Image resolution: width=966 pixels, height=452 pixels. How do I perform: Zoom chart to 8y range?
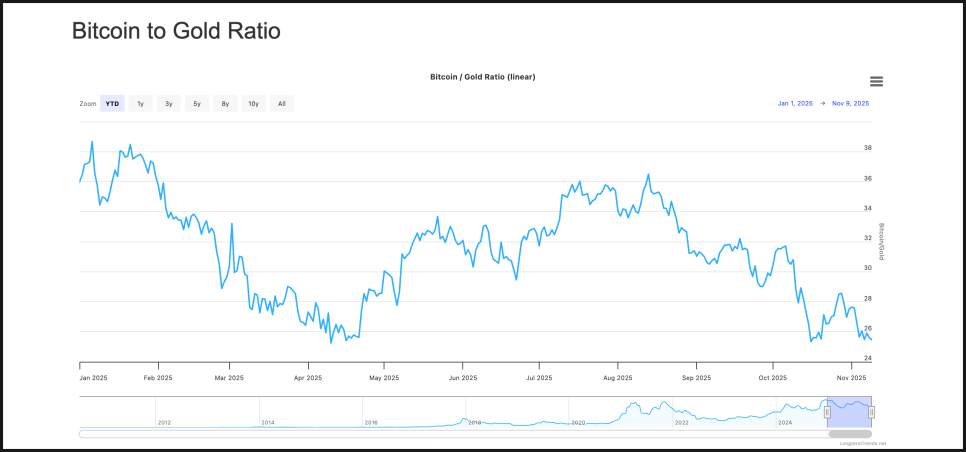(225, 104)
